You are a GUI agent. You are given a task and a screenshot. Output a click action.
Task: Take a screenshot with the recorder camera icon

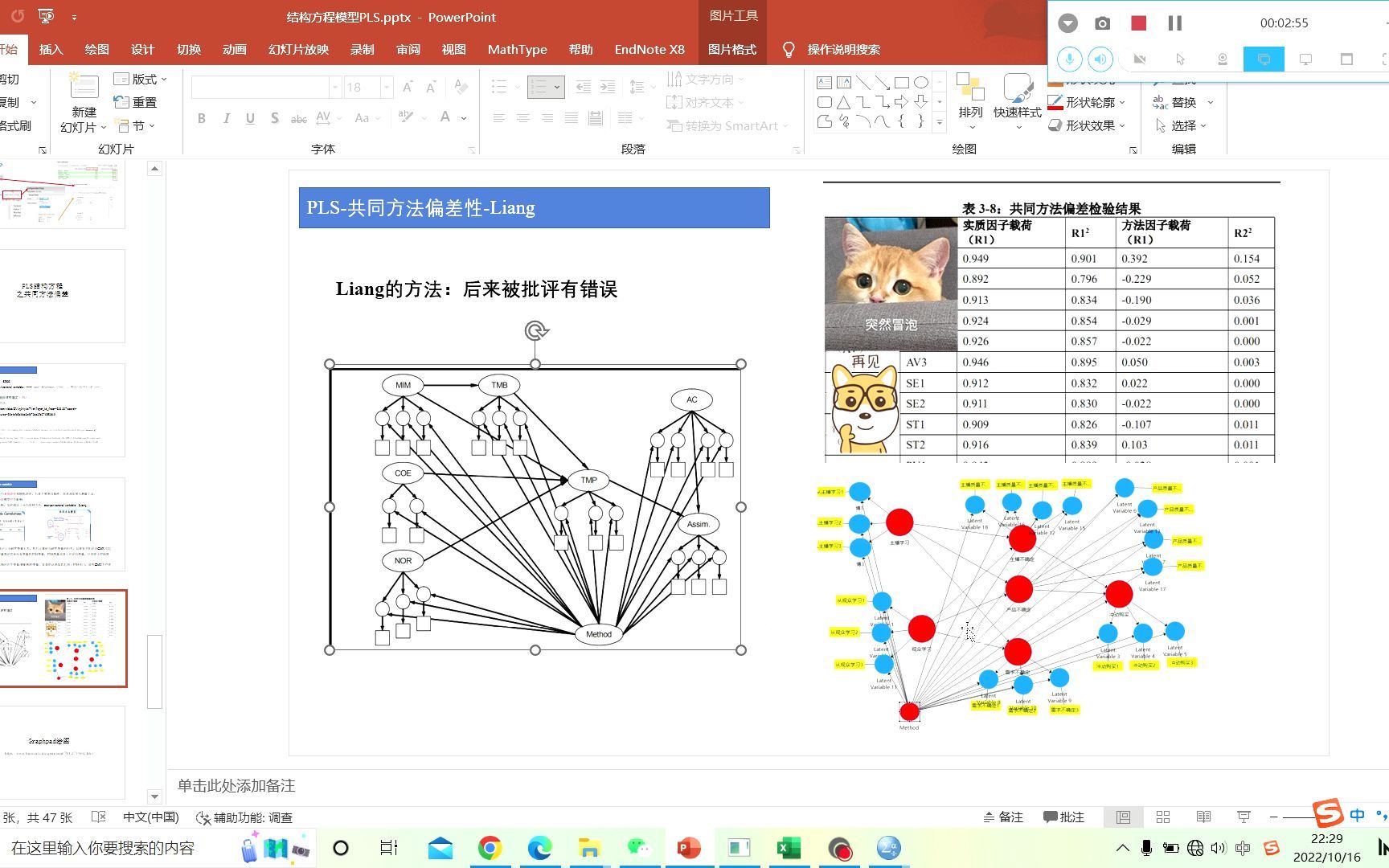pos(1102,23)
